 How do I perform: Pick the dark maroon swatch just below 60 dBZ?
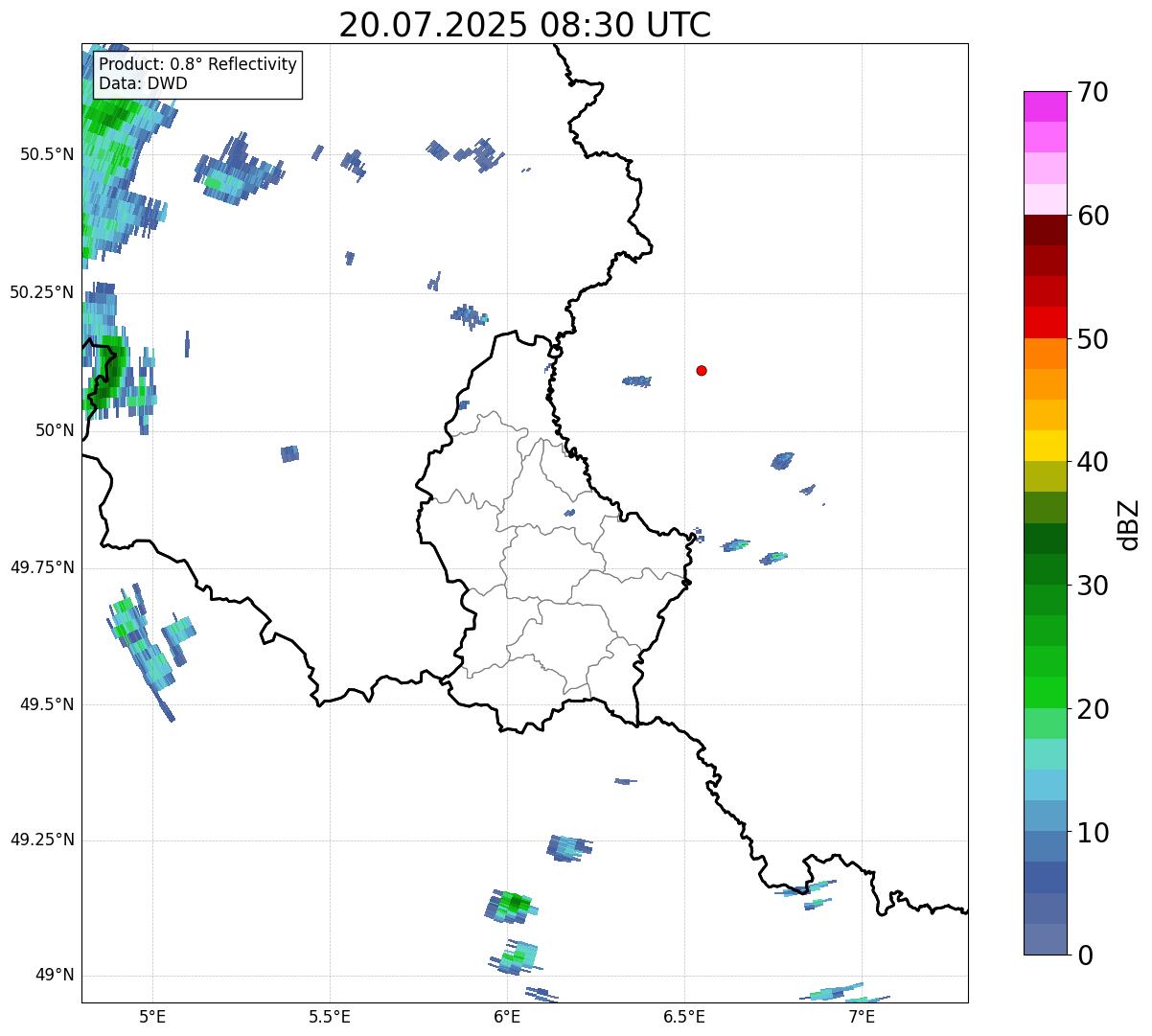click(1046, 231)
